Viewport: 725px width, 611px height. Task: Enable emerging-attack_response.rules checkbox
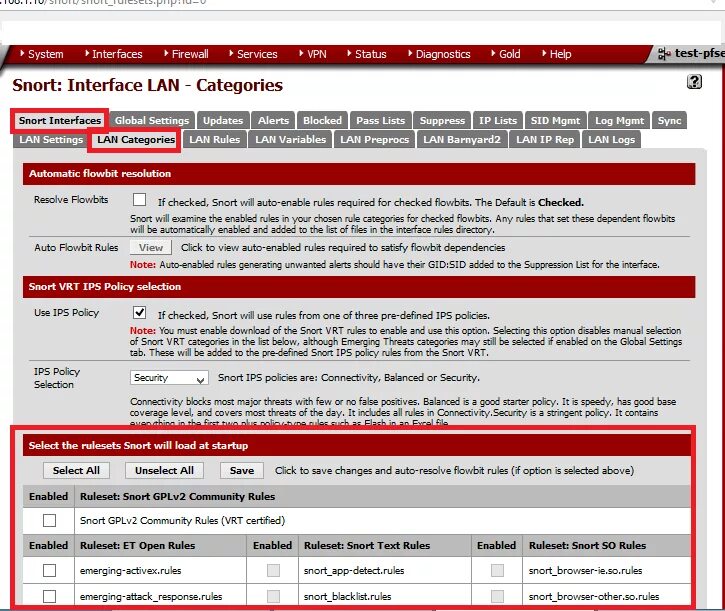[49, 596]
